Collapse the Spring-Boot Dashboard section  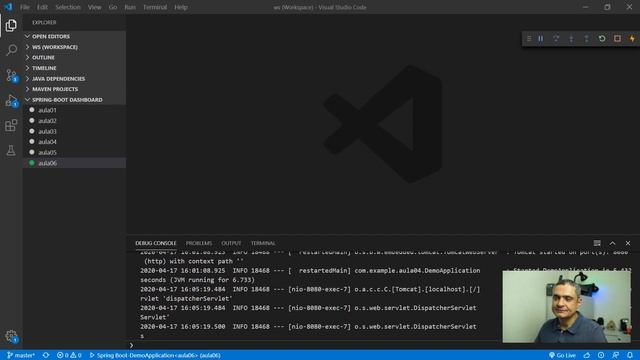pyautogui.click(x=74, y=100)
